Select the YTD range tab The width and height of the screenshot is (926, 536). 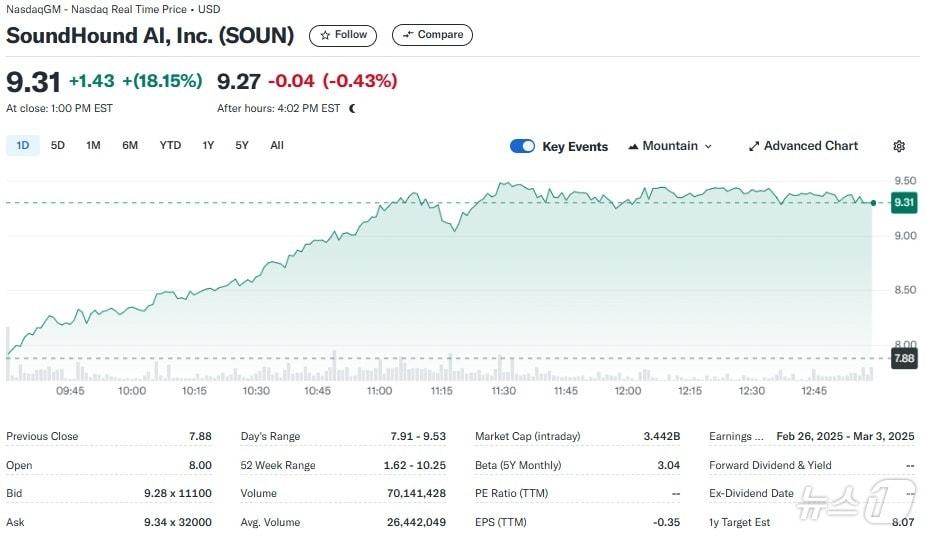(x=170, y=145)
